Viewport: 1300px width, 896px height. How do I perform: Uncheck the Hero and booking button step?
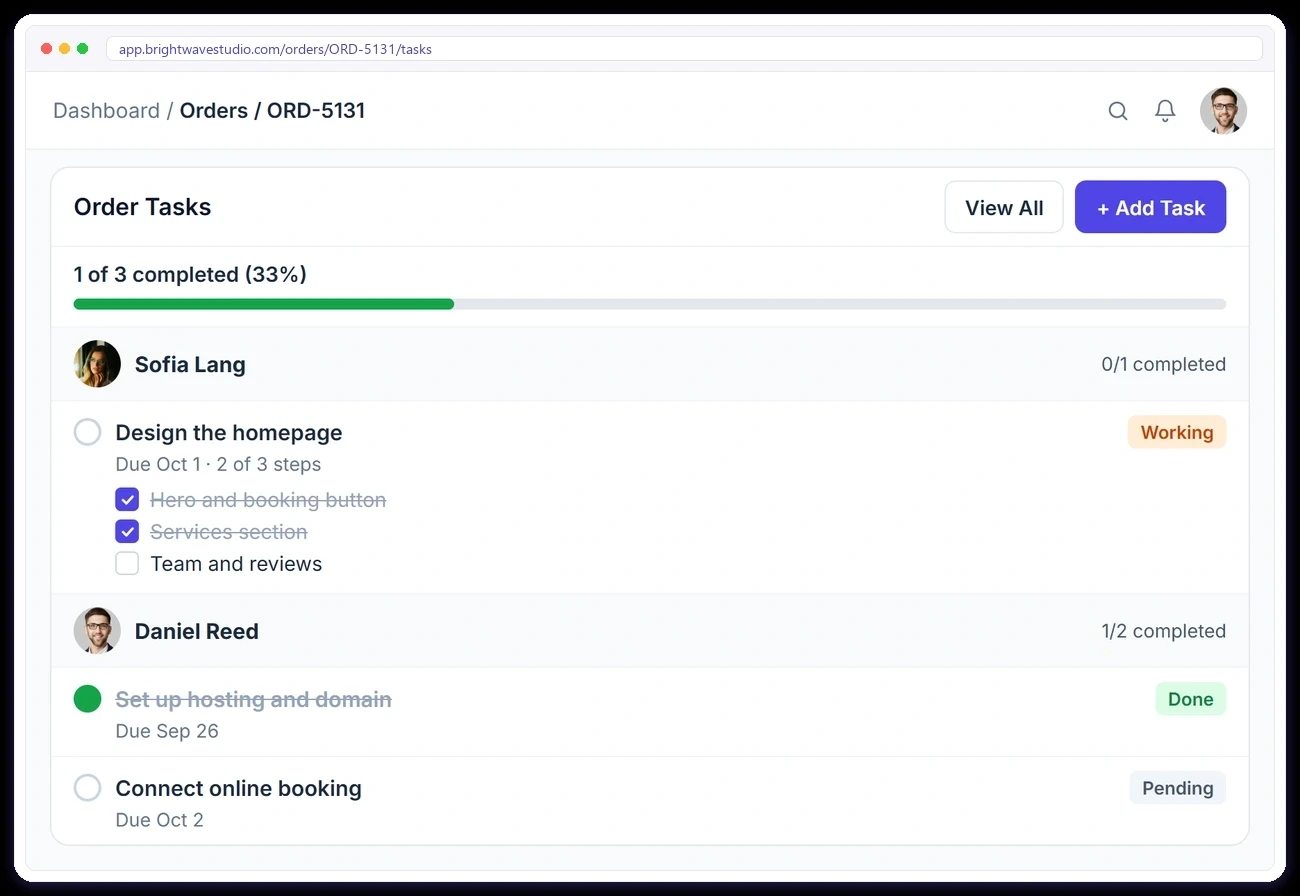pyautogui.click(x=127, y=500)
